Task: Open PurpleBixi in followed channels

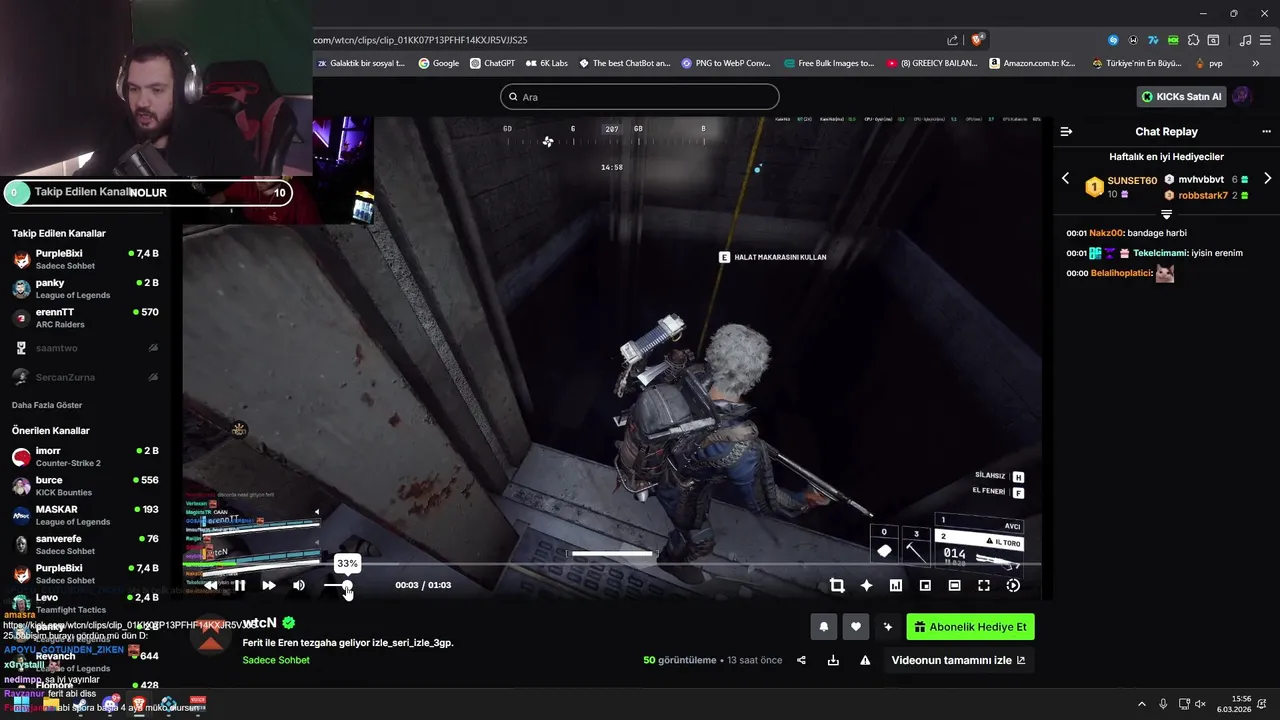Action: [85, 260]
